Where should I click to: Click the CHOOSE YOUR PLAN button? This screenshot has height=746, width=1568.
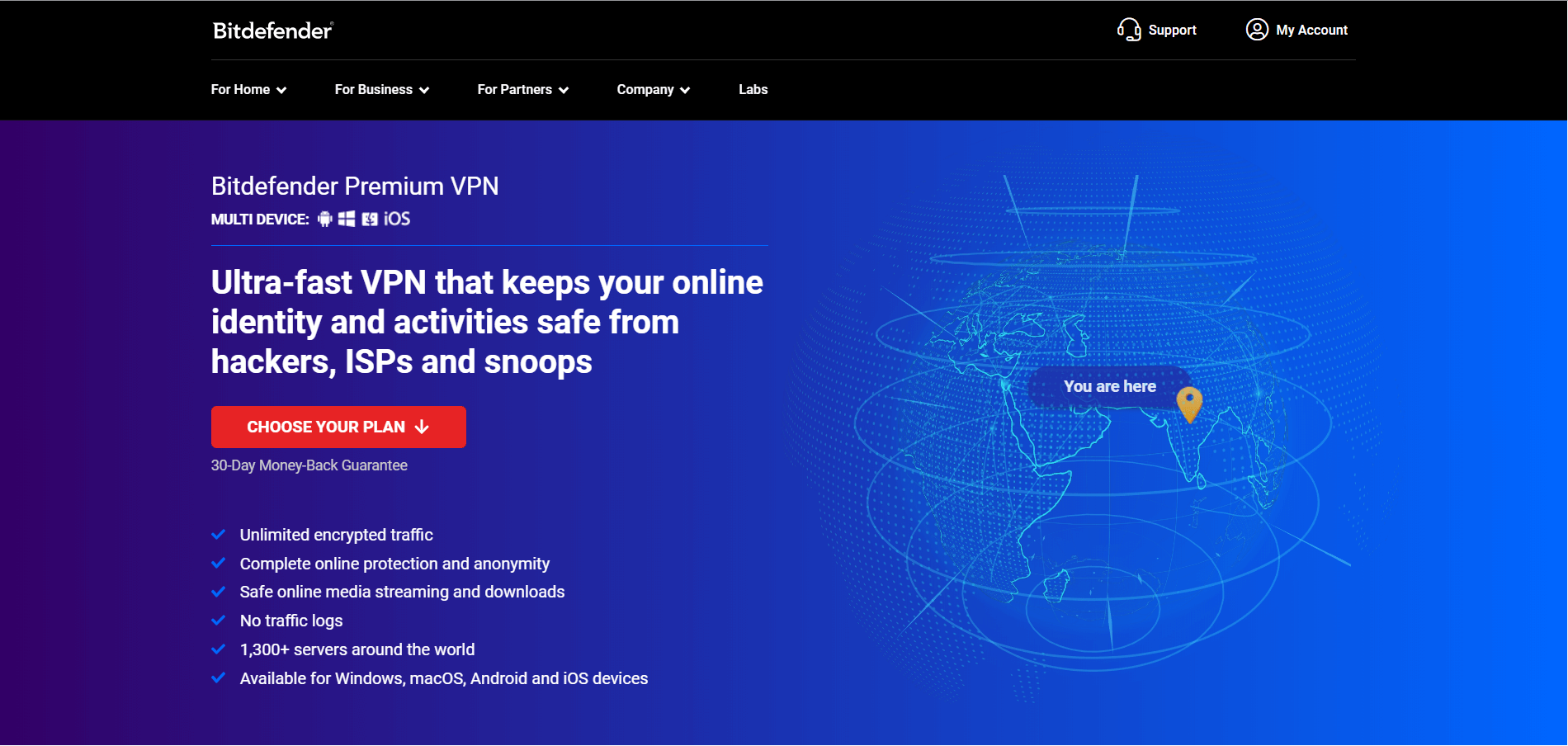coord(338,427)
